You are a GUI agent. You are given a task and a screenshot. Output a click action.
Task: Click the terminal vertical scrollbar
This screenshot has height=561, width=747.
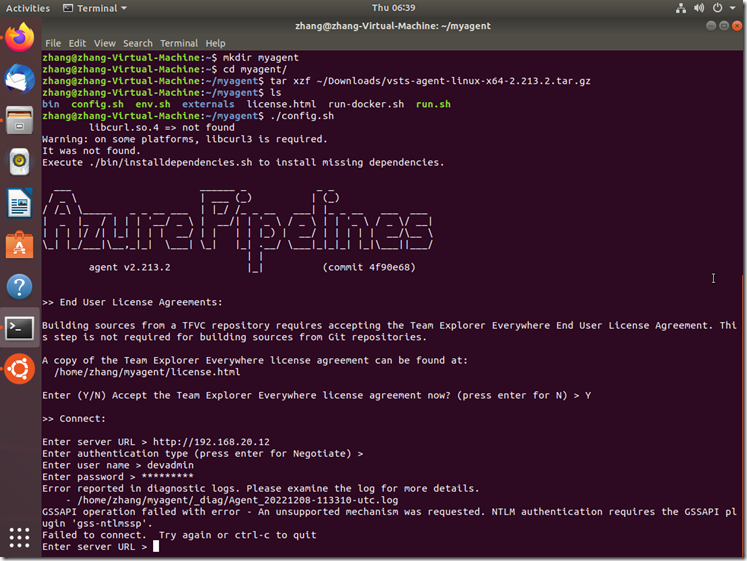pos(742,414)
